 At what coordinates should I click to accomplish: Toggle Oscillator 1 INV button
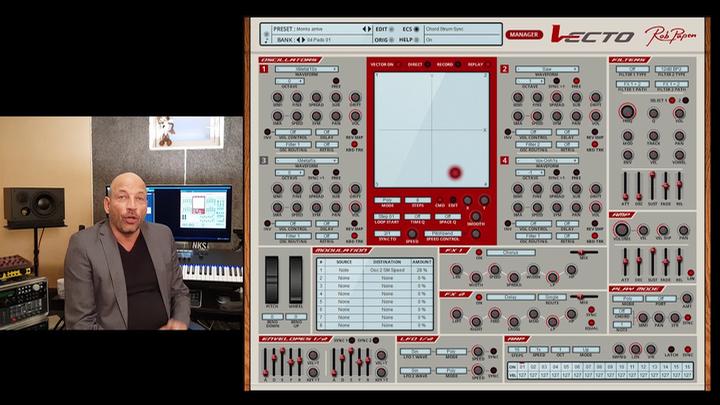[267, 132]
